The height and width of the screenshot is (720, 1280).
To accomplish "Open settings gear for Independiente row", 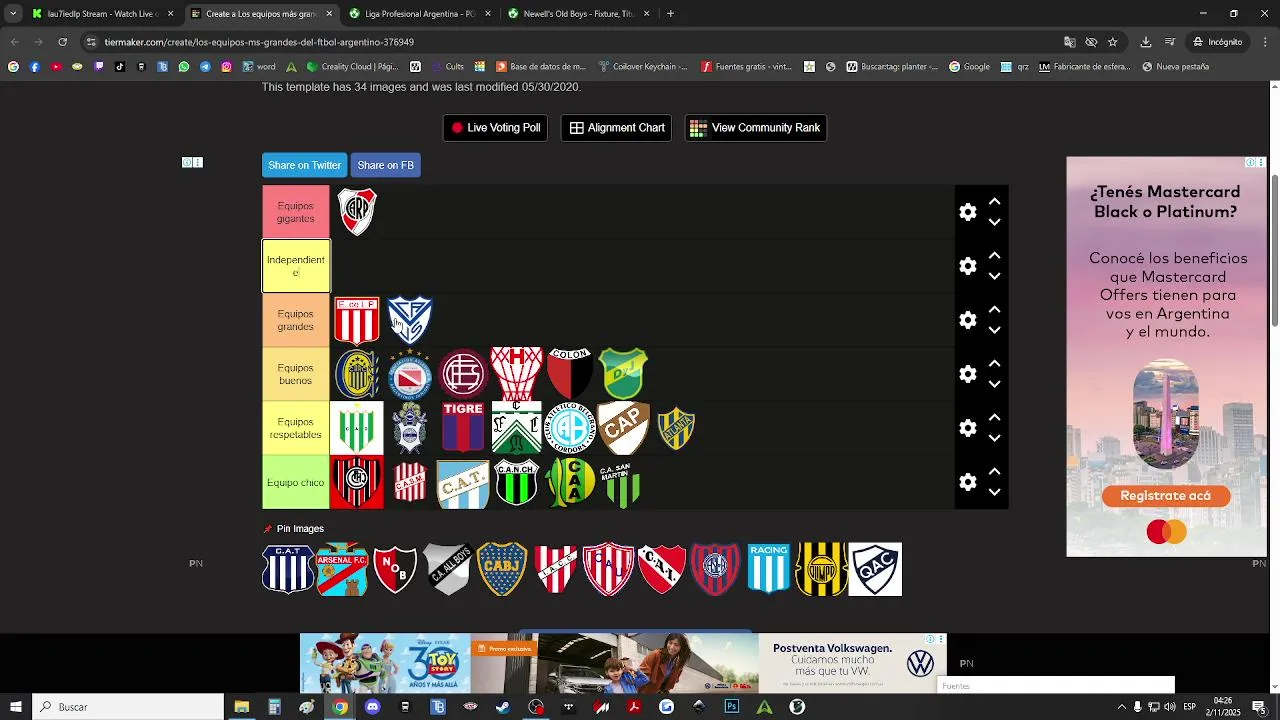I will tap(967, 266).
